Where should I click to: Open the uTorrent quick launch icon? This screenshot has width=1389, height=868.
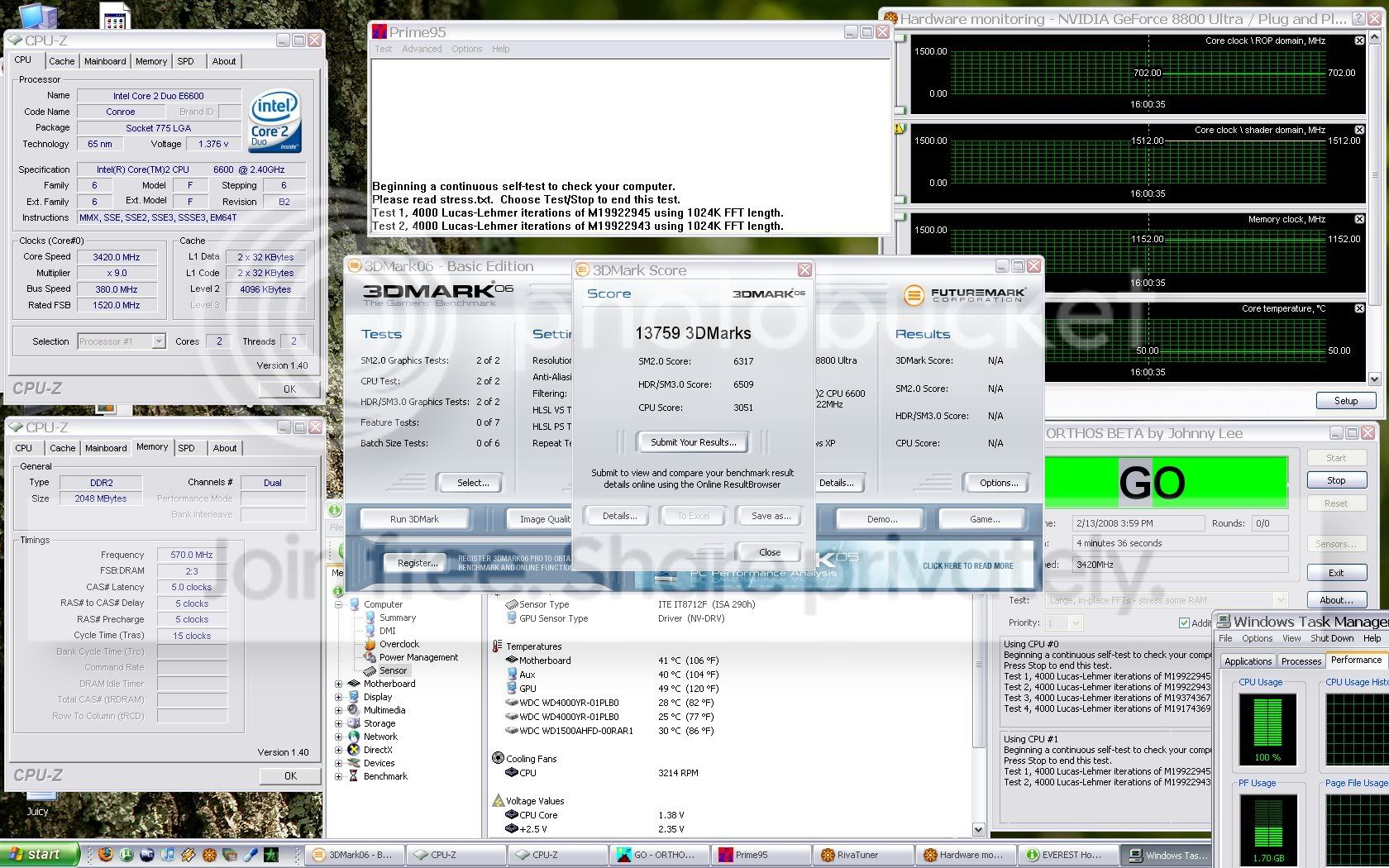[126, 855]
